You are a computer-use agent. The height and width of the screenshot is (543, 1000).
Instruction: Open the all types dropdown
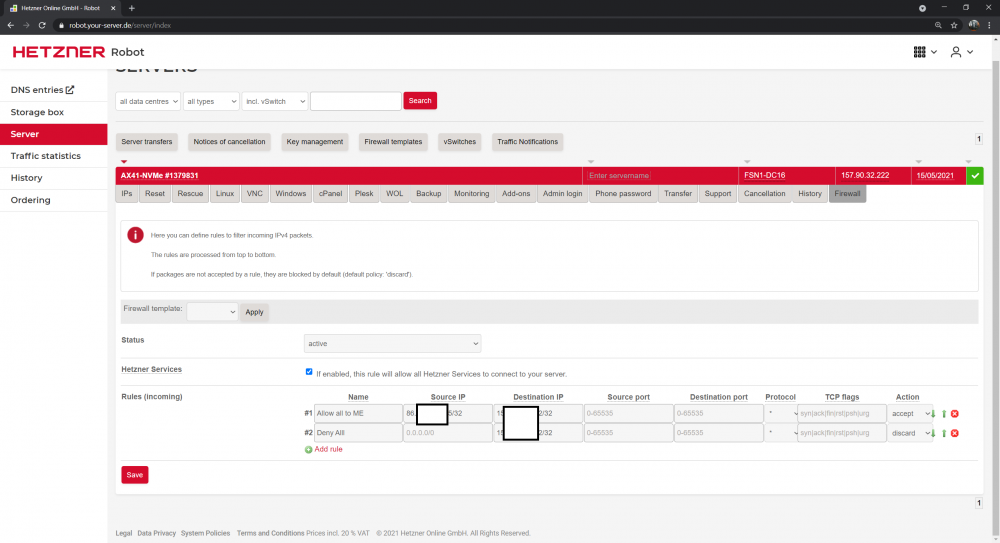click(x=211, y=101)
